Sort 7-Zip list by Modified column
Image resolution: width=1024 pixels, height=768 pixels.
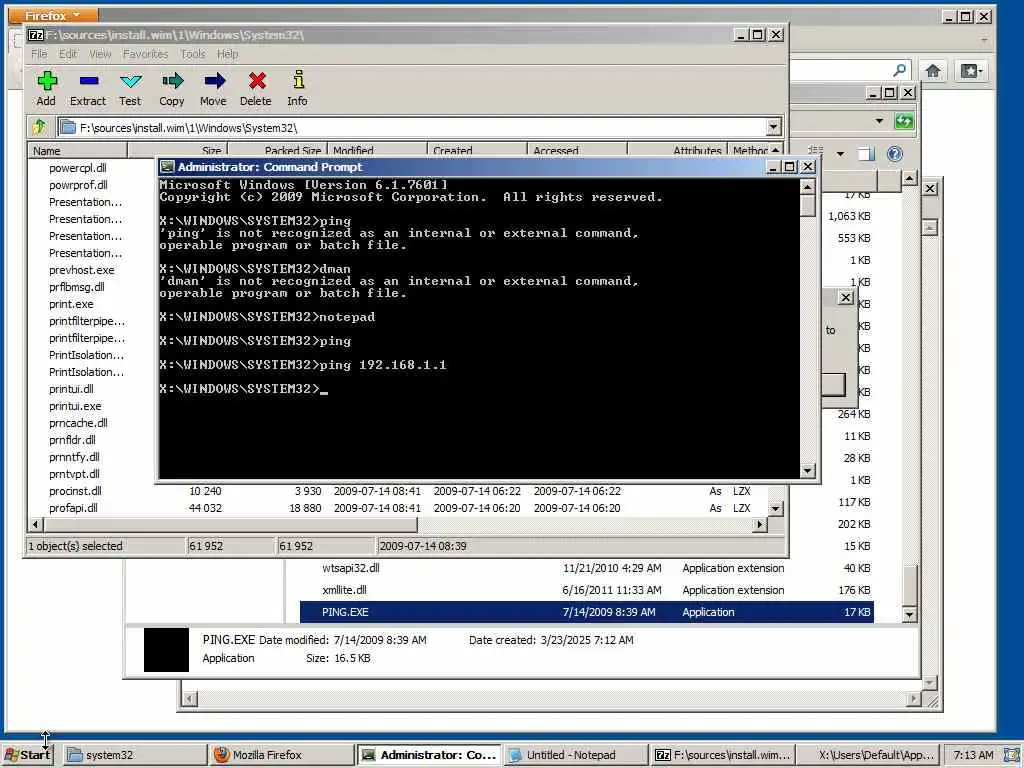pyautogui.click(x=377, y=151)
